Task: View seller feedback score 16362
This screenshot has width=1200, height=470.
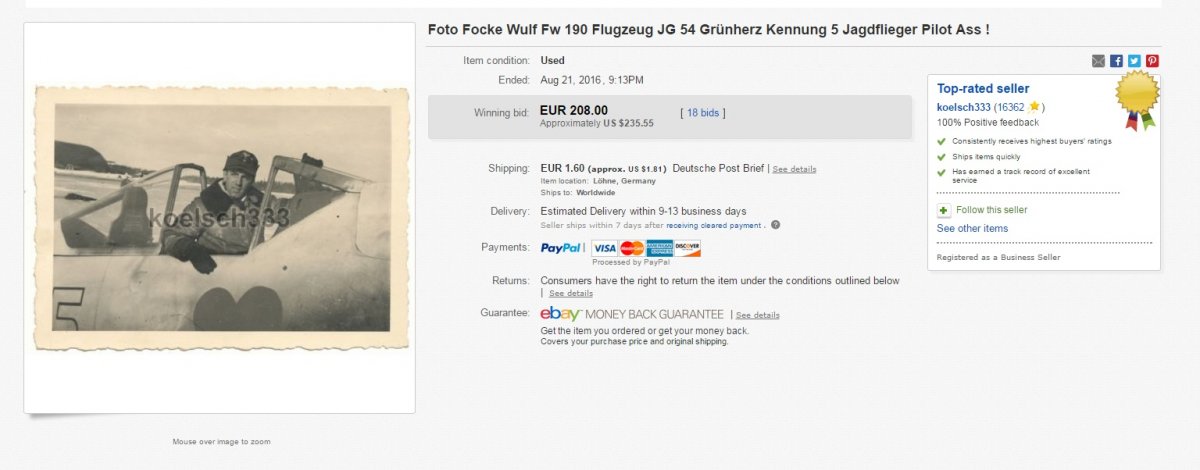Action: tap(1011, 107)
